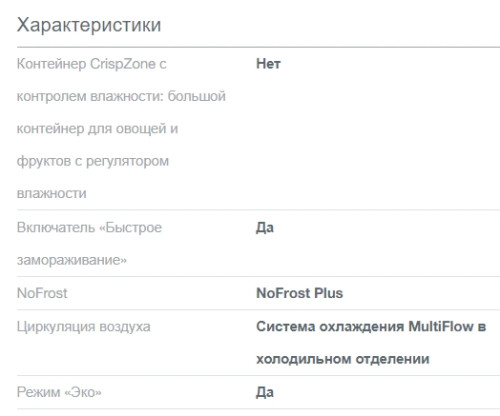This screenshot has height=416, width=500.
Task: Click 'фруктов с регулятором' text line
Action: click(x=93, y=161)
